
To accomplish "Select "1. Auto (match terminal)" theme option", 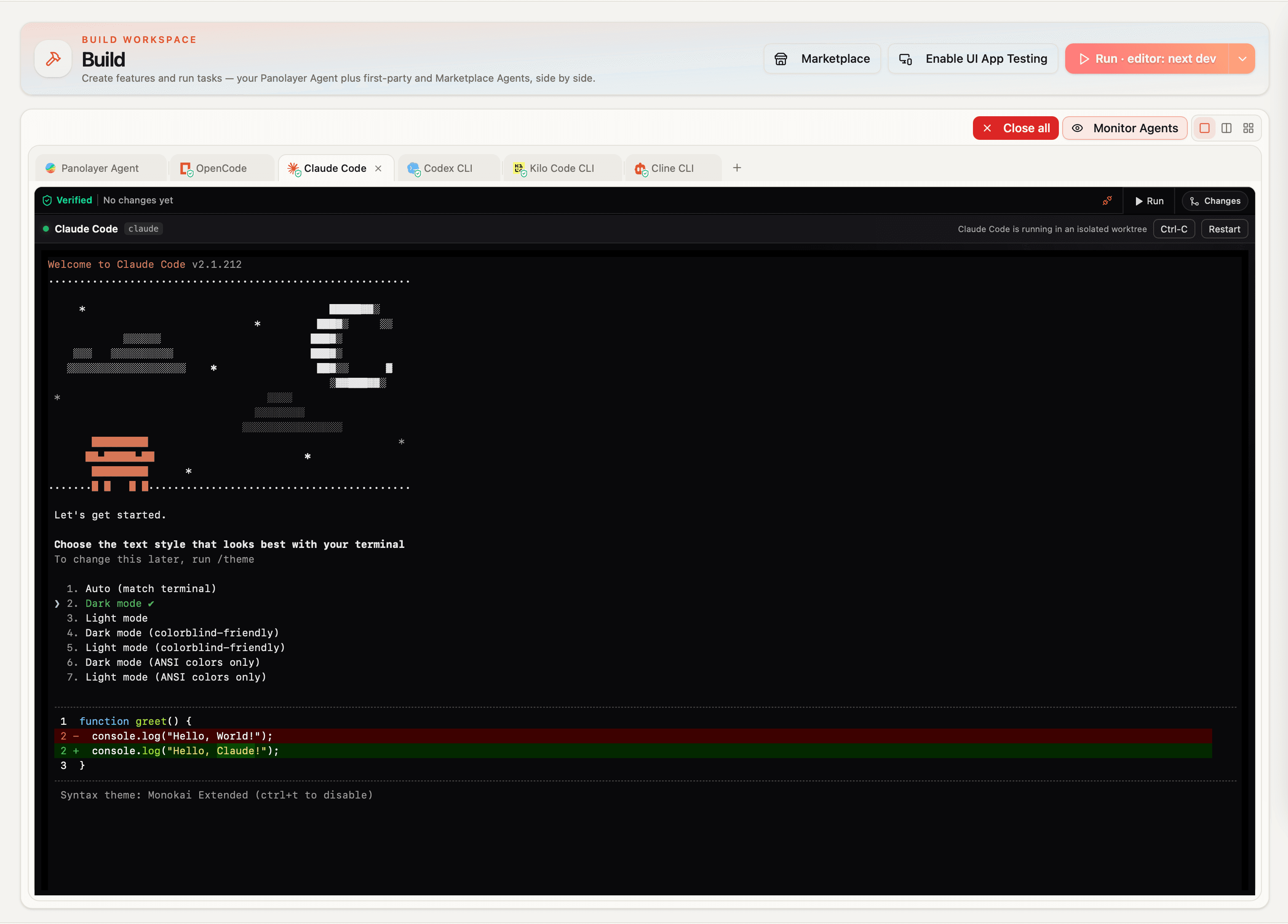I will pyautogui.click(x=142, y=589).
